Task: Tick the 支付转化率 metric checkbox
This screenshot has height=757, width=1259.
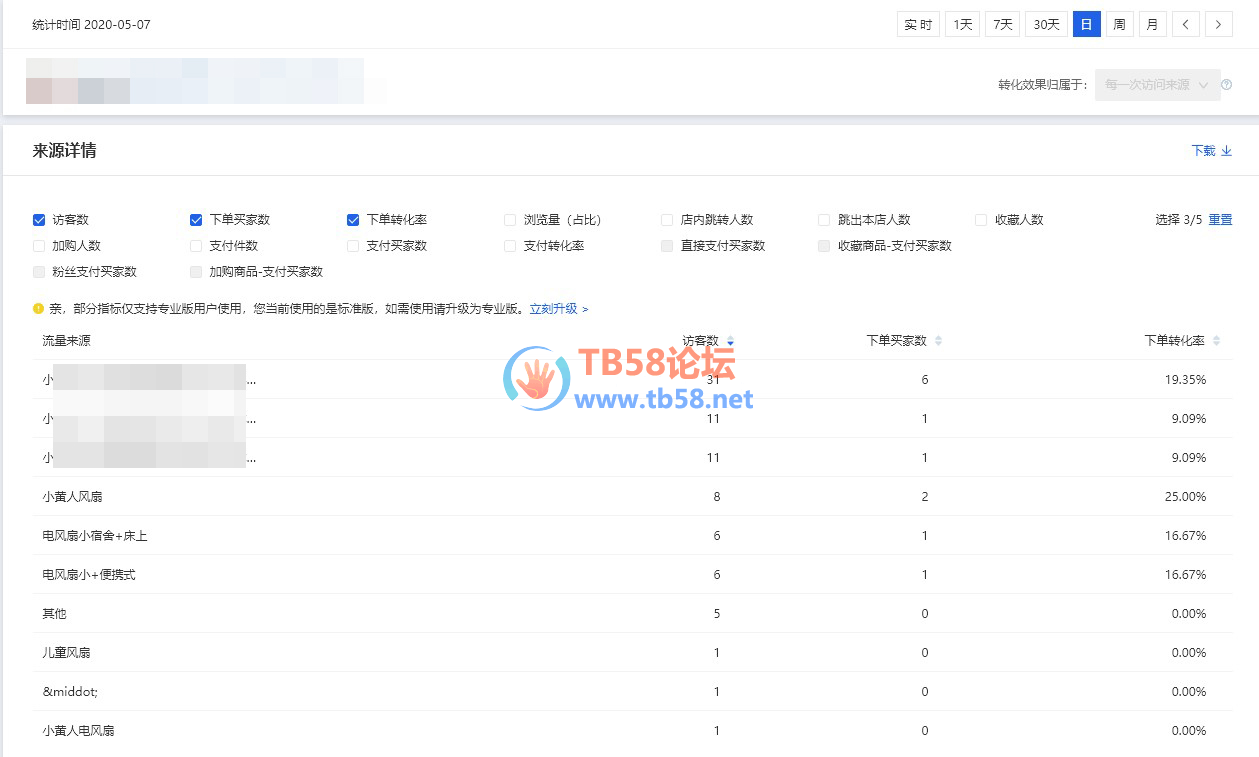Action: click(x=510, y=246)
